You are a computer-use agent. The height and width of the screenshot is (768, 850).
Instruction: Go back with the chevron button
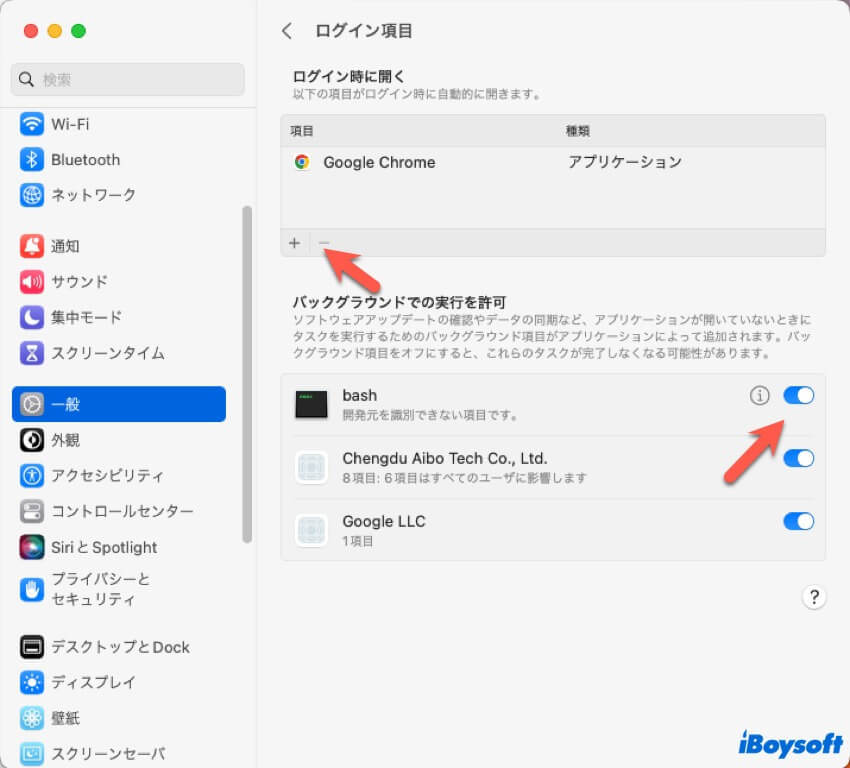point(287,31)
